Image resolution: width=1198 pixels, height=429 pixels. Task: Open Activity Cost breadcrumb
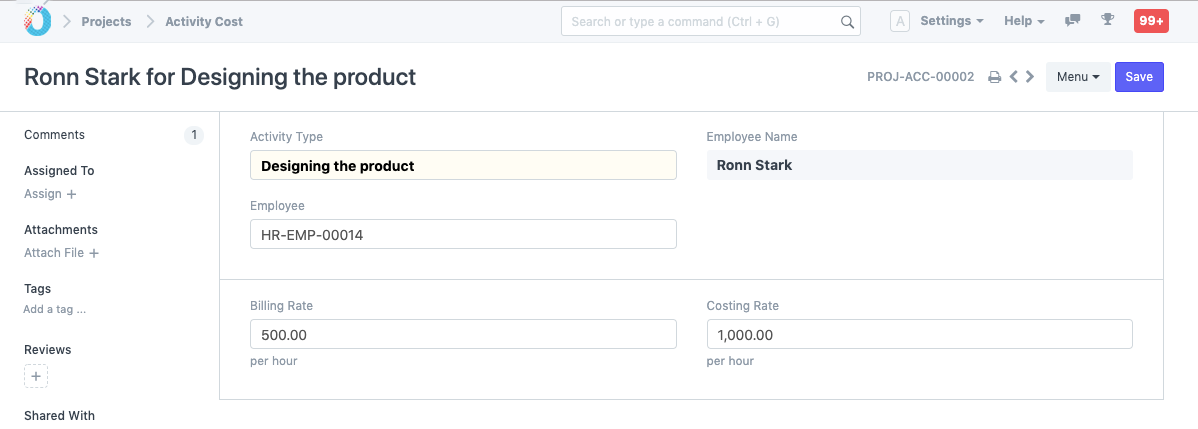[x=204, y=21]
